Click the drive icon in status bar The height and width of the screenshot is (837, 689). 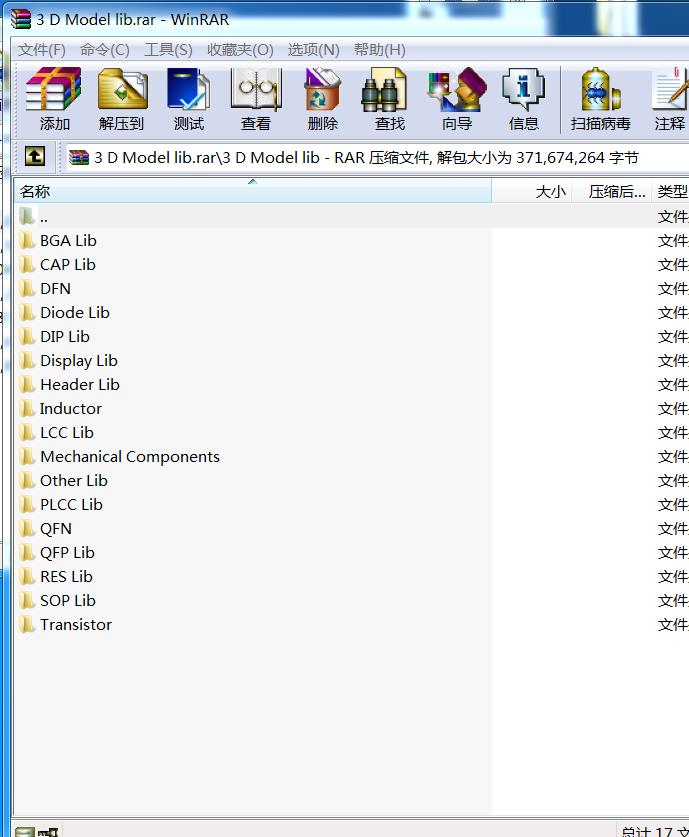(25, 832)
